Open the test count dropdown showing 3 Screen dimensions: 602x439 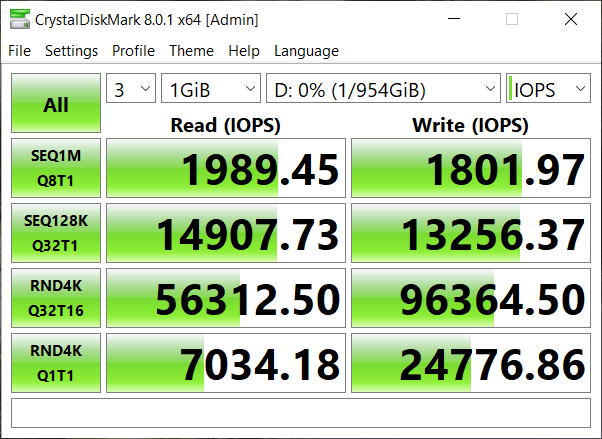pyautogui.click(x=131, y=88)
